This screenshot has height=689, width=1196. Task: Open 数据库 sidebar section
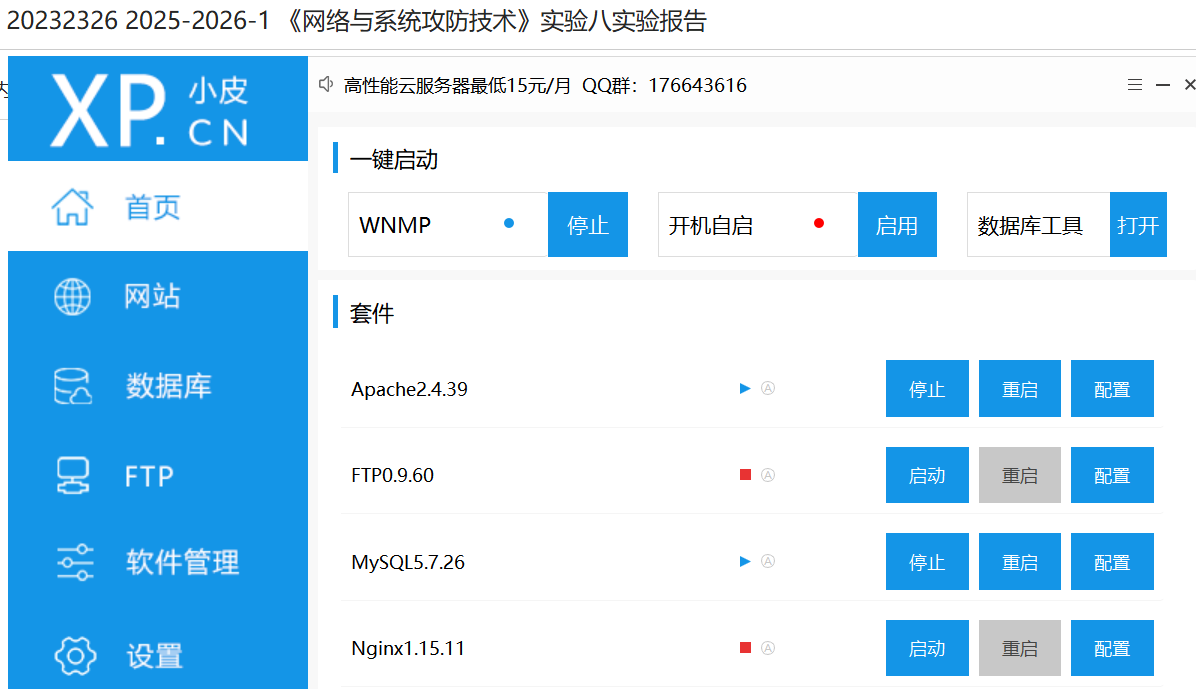(x=158, y=385)
